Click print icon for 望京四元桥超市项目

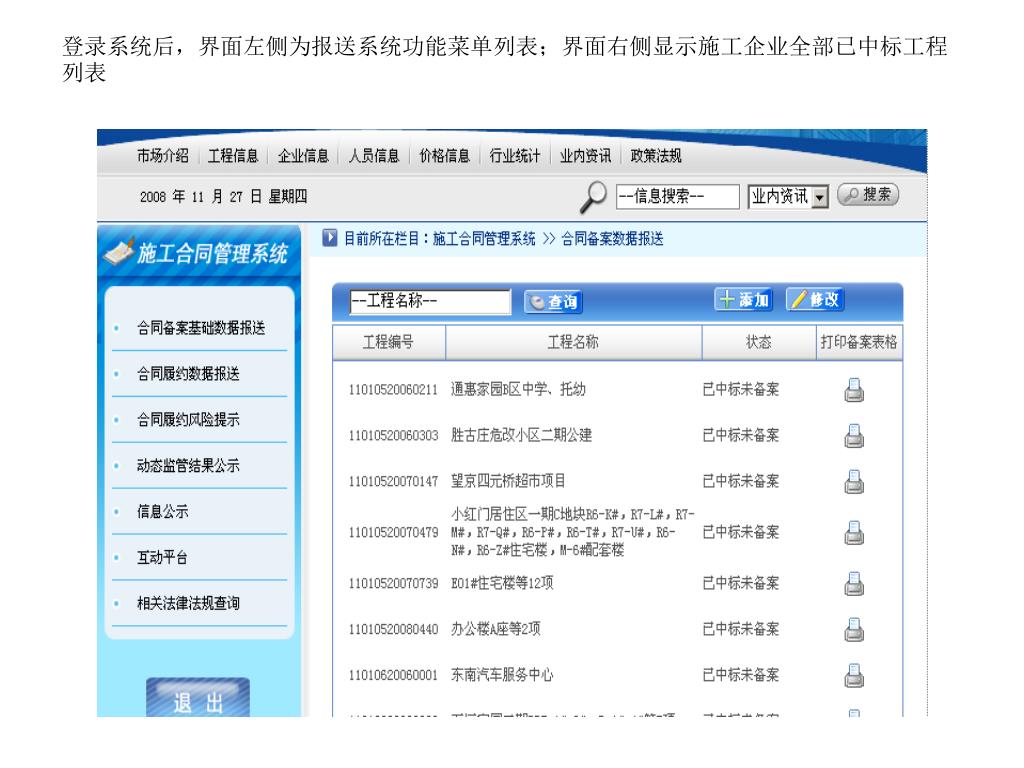[854, 482]
